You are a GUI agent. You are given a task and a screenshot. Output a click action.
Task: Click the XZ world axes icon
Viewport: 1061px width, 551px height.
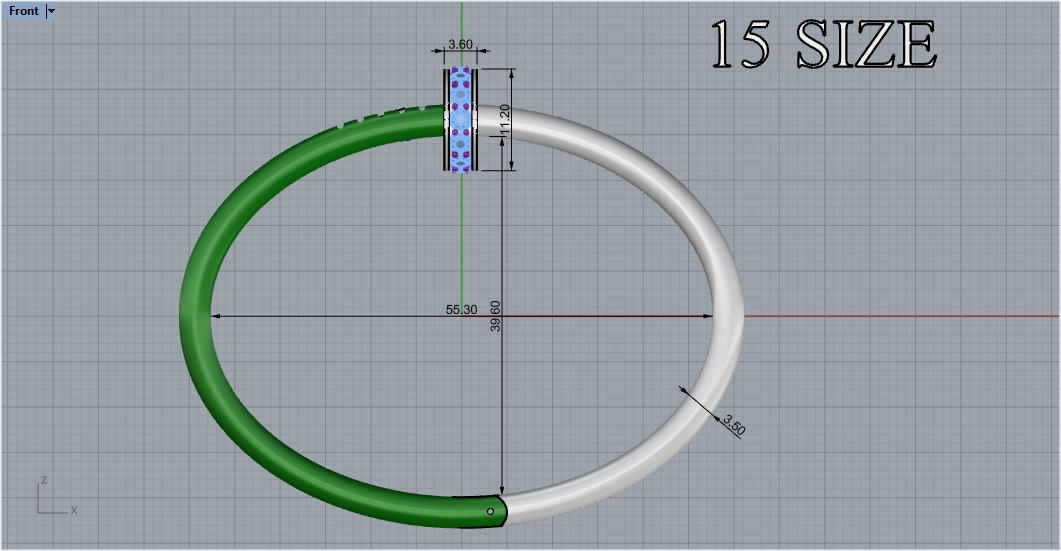tap(57, 497)
